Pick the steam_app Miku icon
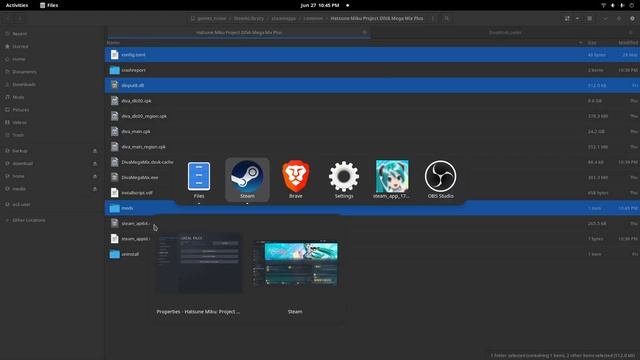The width and height of the screenshot is (640, 360). [x=392, y=180]
